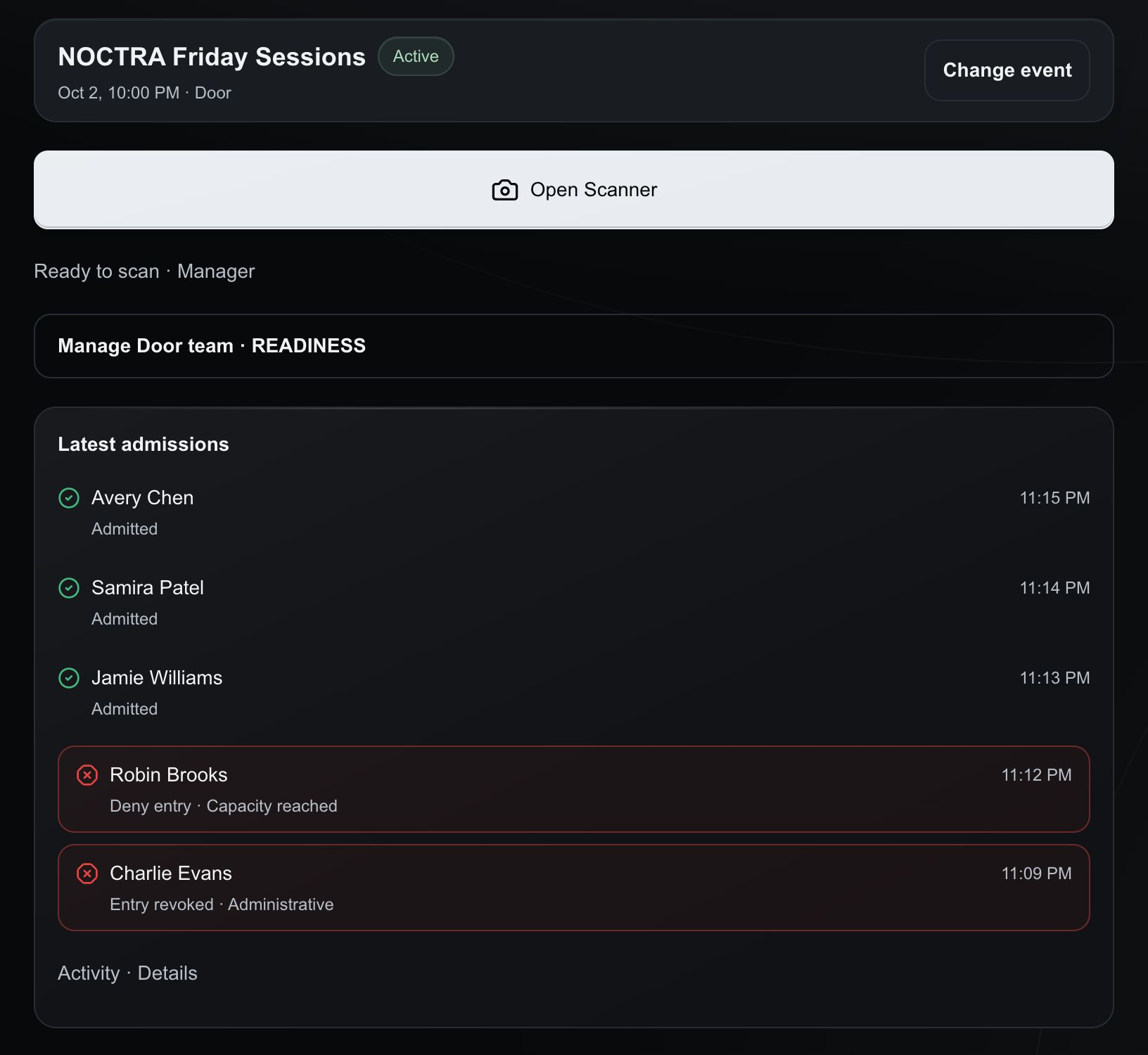Click the Latest admissions heading
The width and height of the screenshot is (1148, 1055).
(x=143, y=445)
